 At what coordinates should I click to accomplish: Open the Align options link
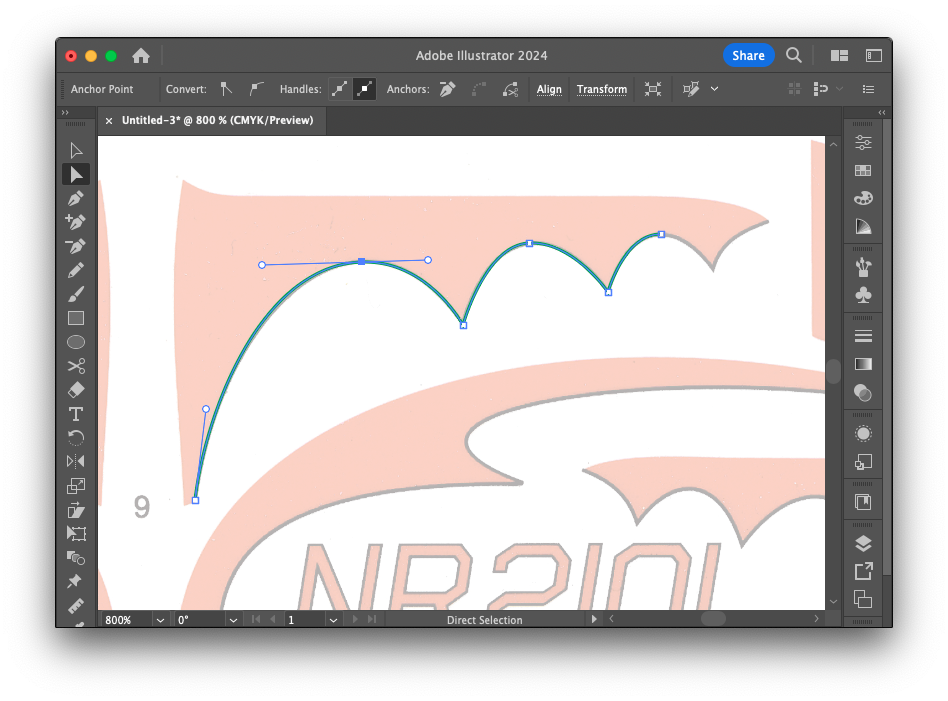(x=549, y=89)
